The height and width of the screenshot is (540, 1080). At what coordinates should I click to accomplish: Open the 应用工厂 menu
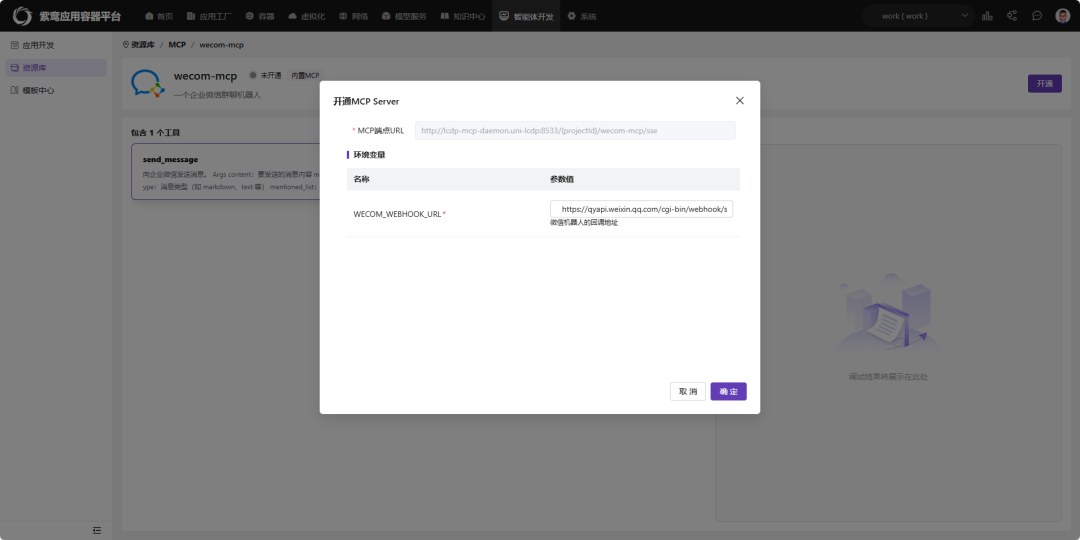coord(209,16)
